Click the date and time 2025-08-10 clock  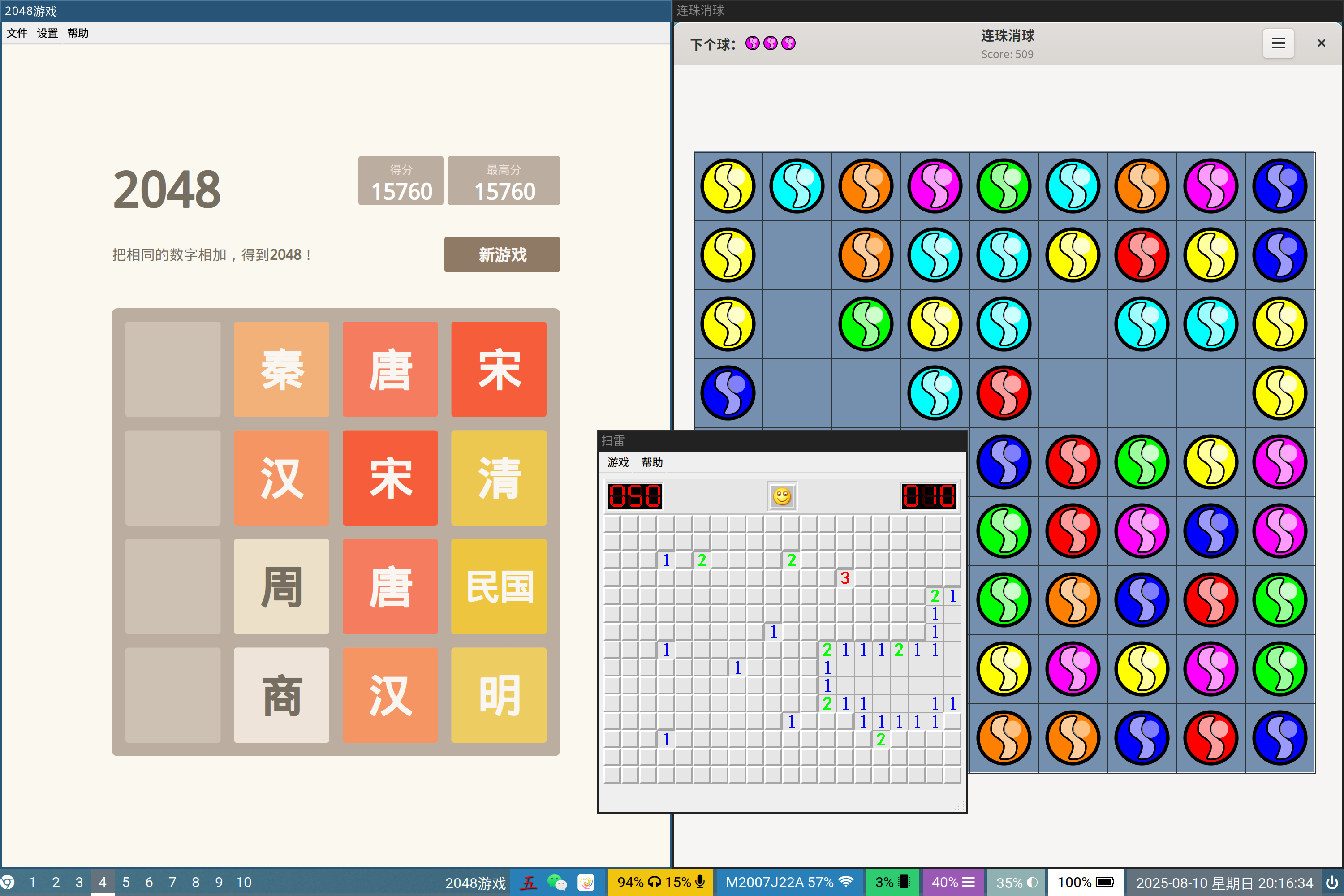pos(1224,882)
